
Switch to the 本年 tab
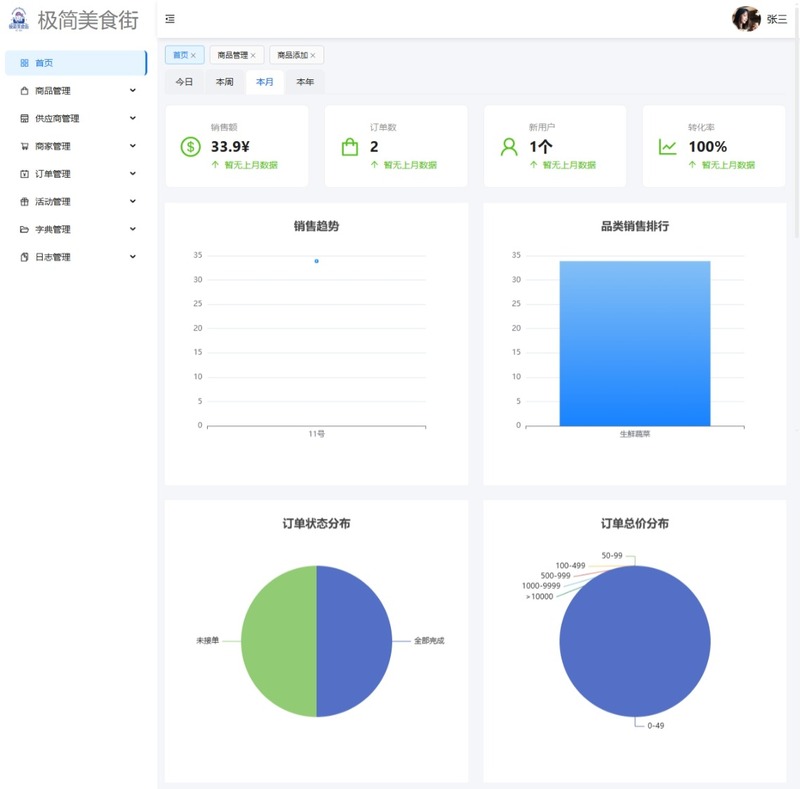tap(305, 82)
